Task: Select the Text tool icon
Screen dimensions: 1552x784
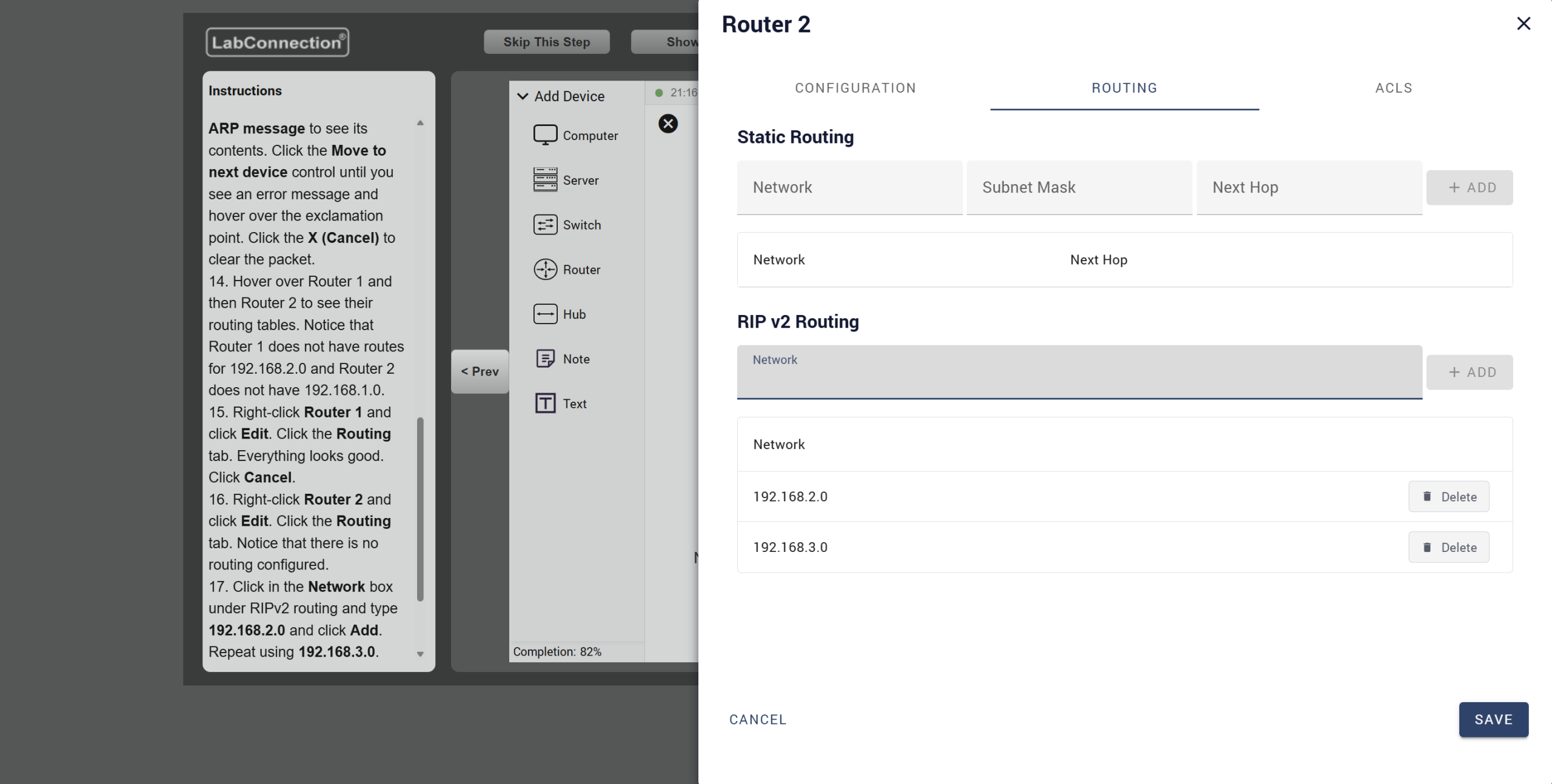Action: (x=545, y=404)
